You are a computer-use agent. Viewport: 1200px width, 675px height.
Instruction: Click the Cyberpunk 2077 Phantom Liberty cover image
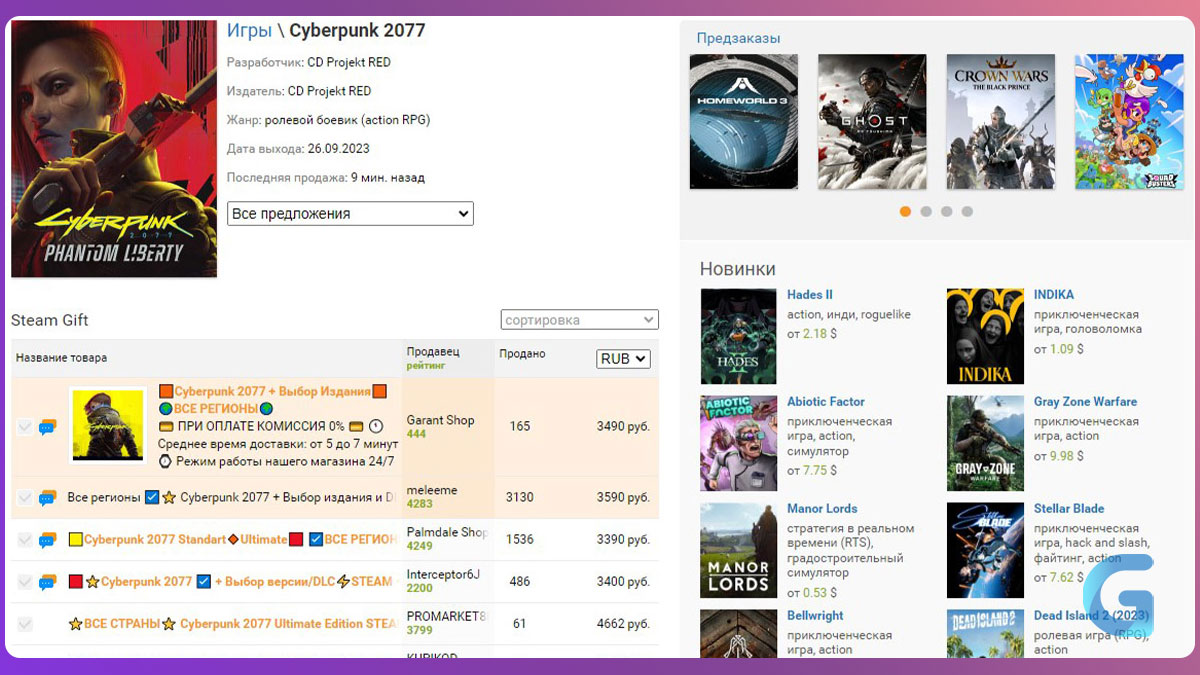click(114, 148)
